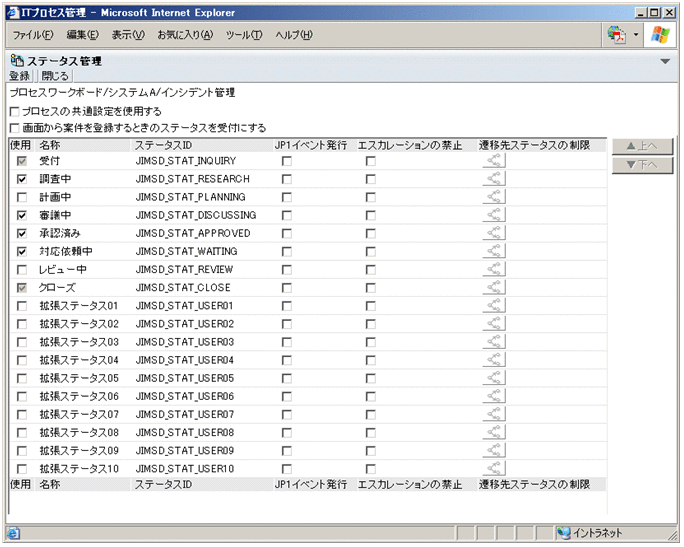The height and width of the screenshot is (547, 684).
Task: Check the 使用 box for 計画中
Action: tap(22, 197)
